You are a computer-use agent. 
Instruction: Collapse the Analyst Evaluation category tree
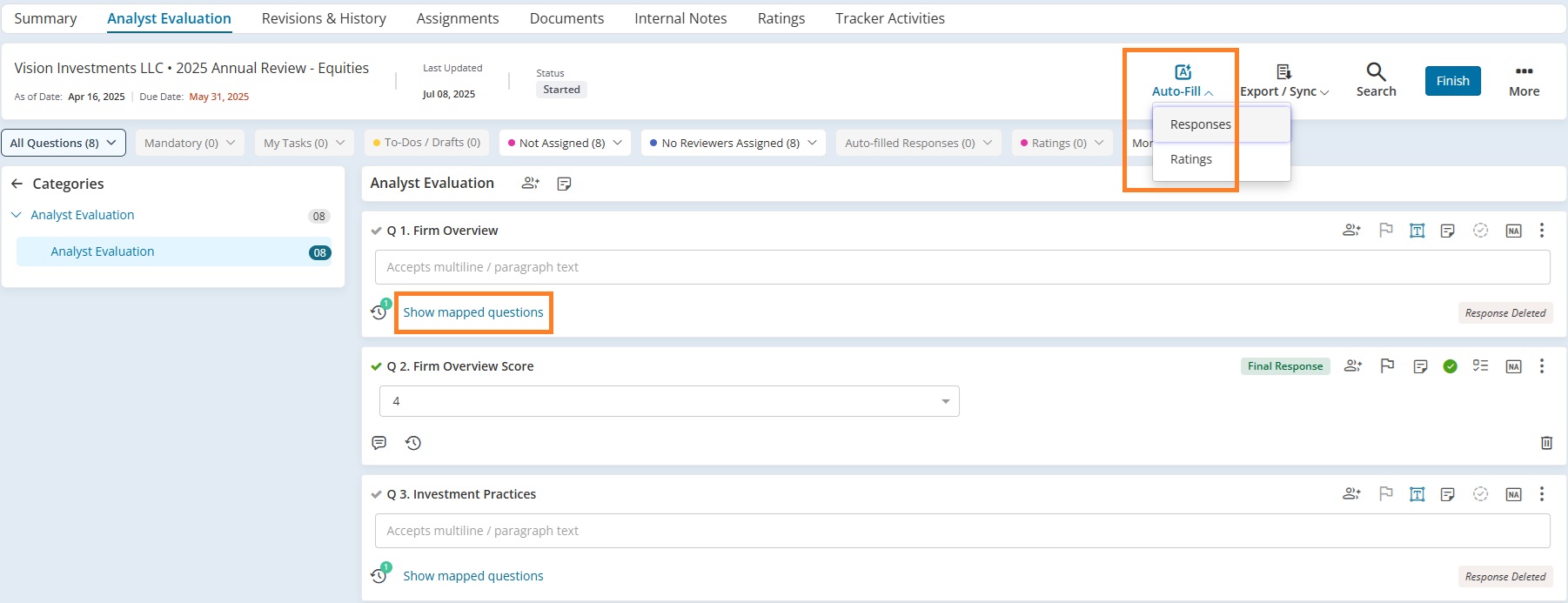point(17,215)
